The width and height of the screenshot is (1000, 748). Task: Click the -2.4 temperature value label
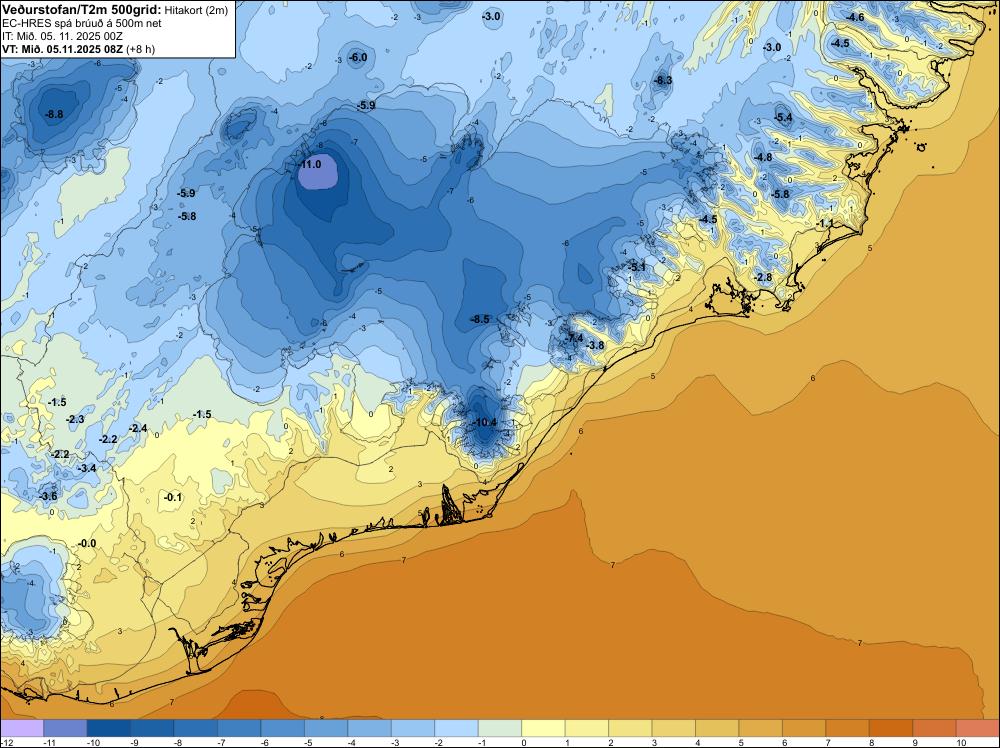pyautogui.click(x=138, y=429)
